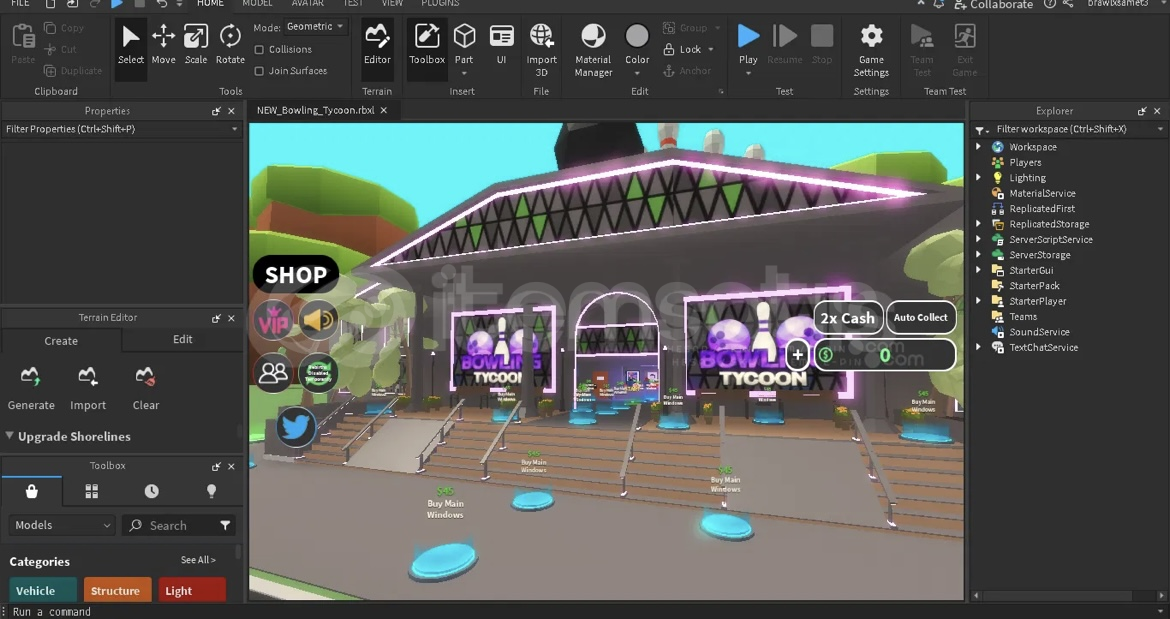Focus the Run a command bar
The image size is (1170, 619).
coord(585,612)
